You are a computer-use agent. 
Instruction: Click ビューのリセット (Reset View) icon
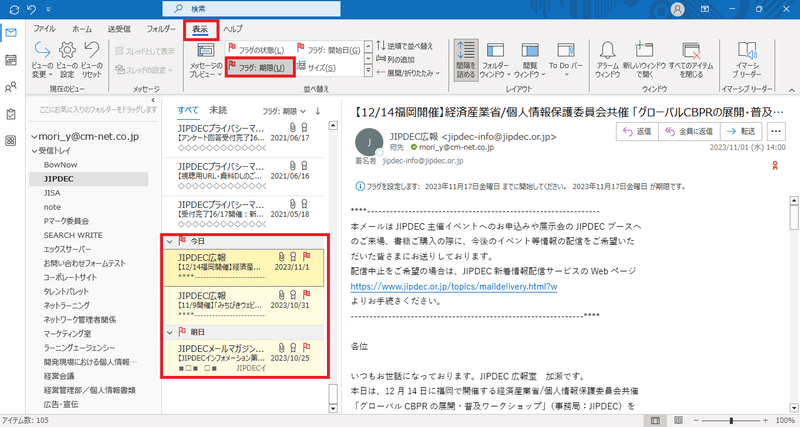(x=92, y=60)
